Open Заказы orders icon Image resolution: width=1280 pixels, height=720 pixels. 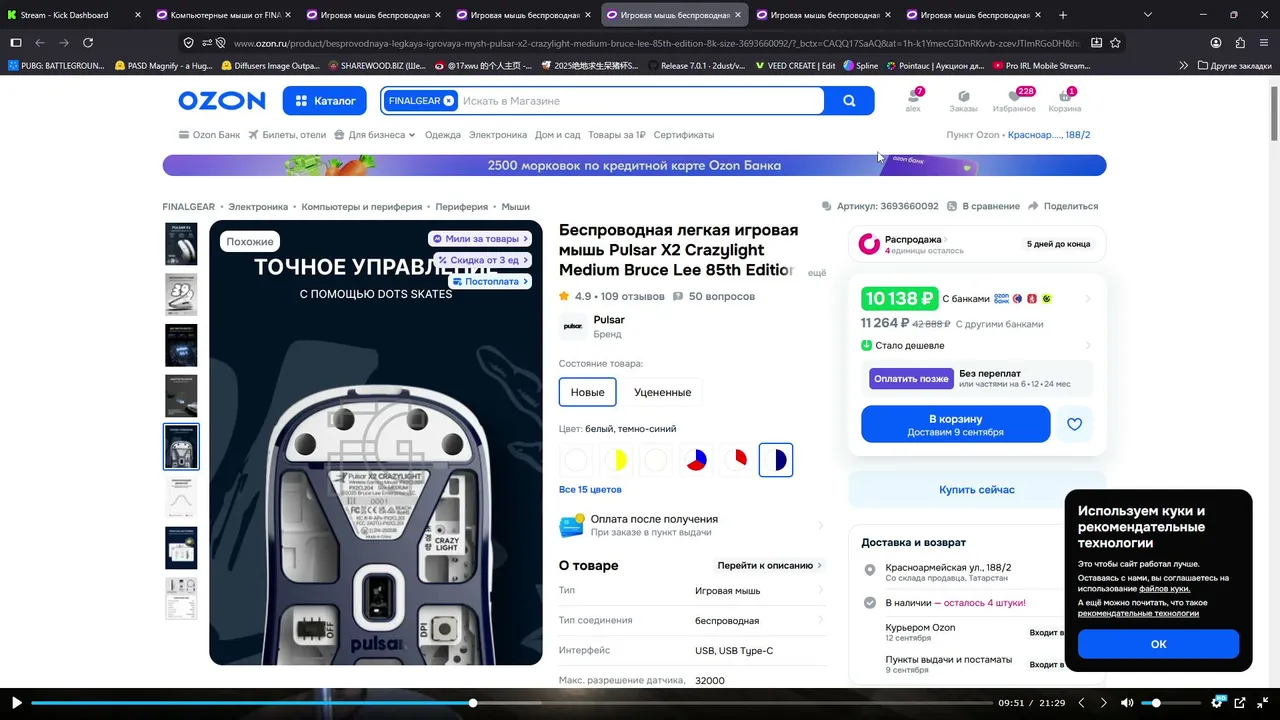click(x=964, y=100)
